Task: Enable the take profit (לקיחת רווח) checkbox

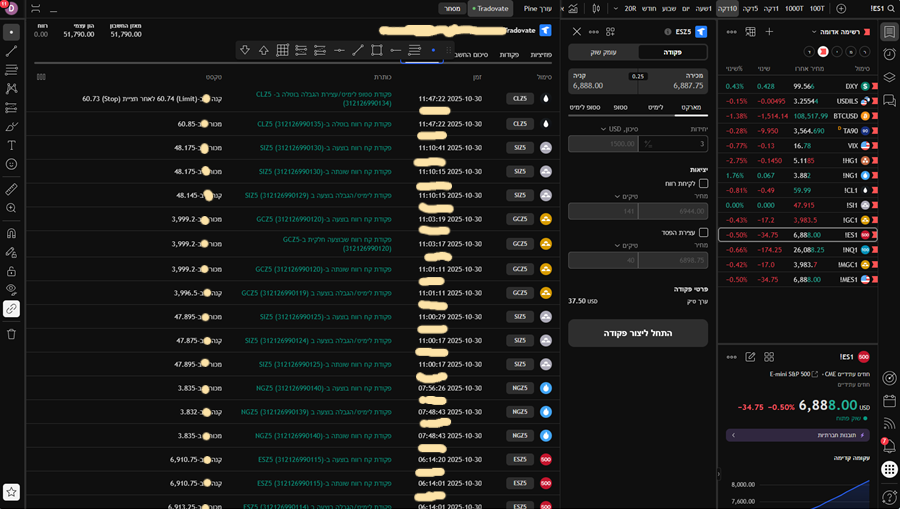Action: click(x=703, y=184)
